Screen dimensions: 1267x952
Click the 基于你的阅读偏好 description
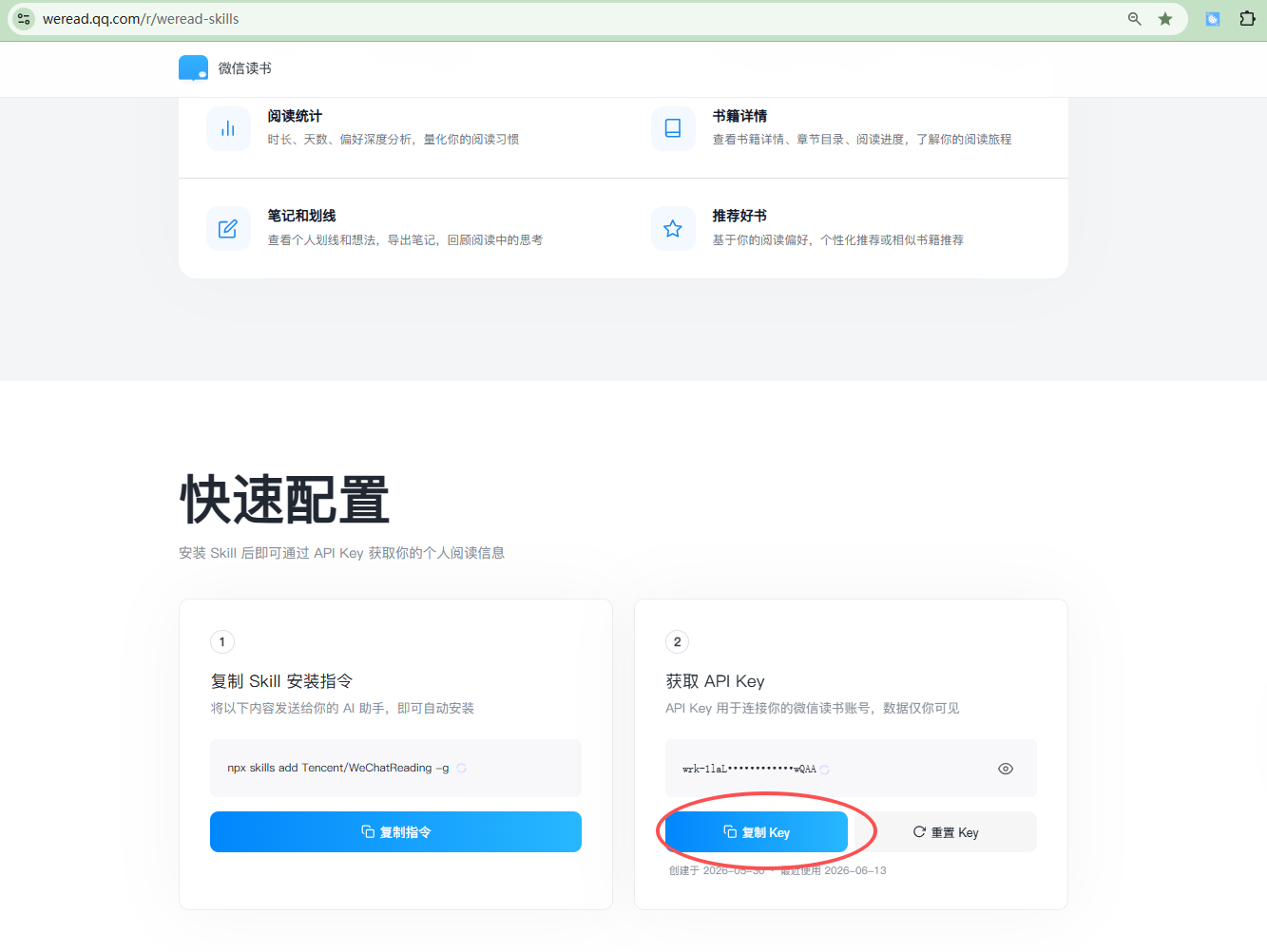pos(837,240)
